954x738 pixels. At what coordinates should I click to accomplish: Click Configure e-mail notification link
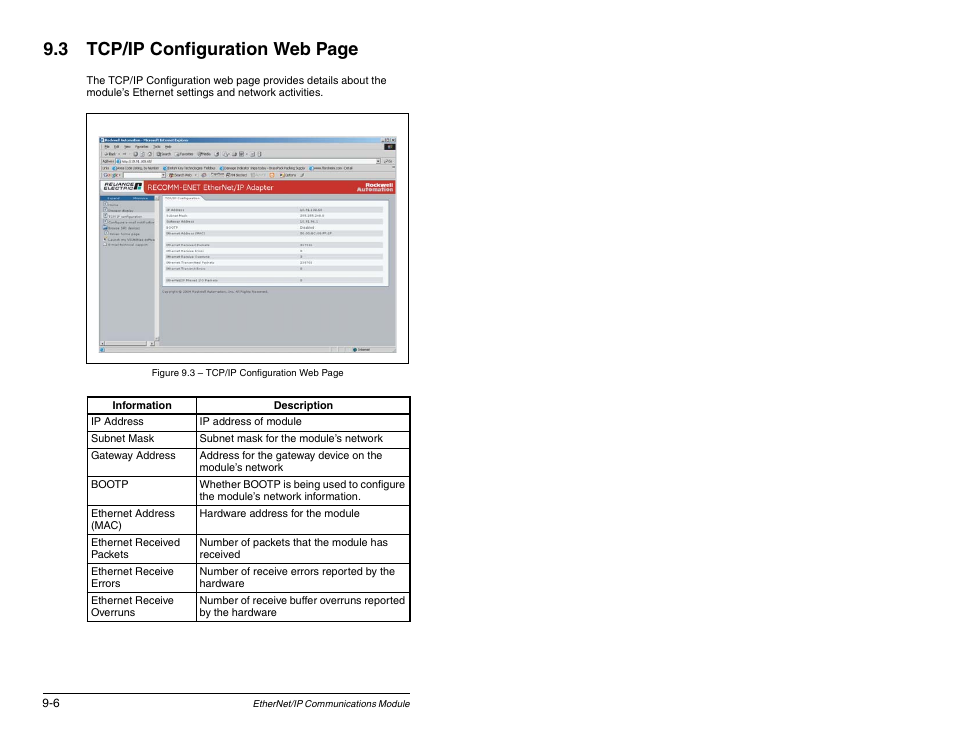point(130,222)
